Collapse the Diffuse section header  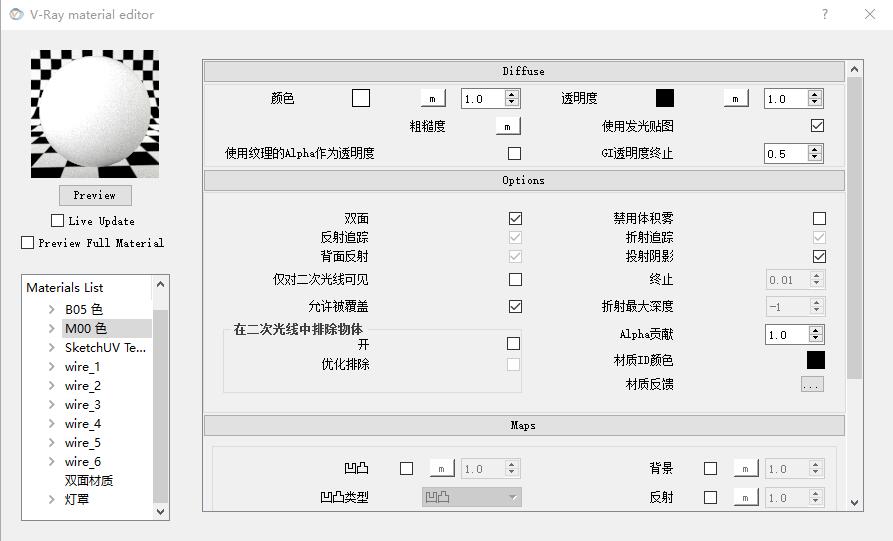tap(523, 72)
